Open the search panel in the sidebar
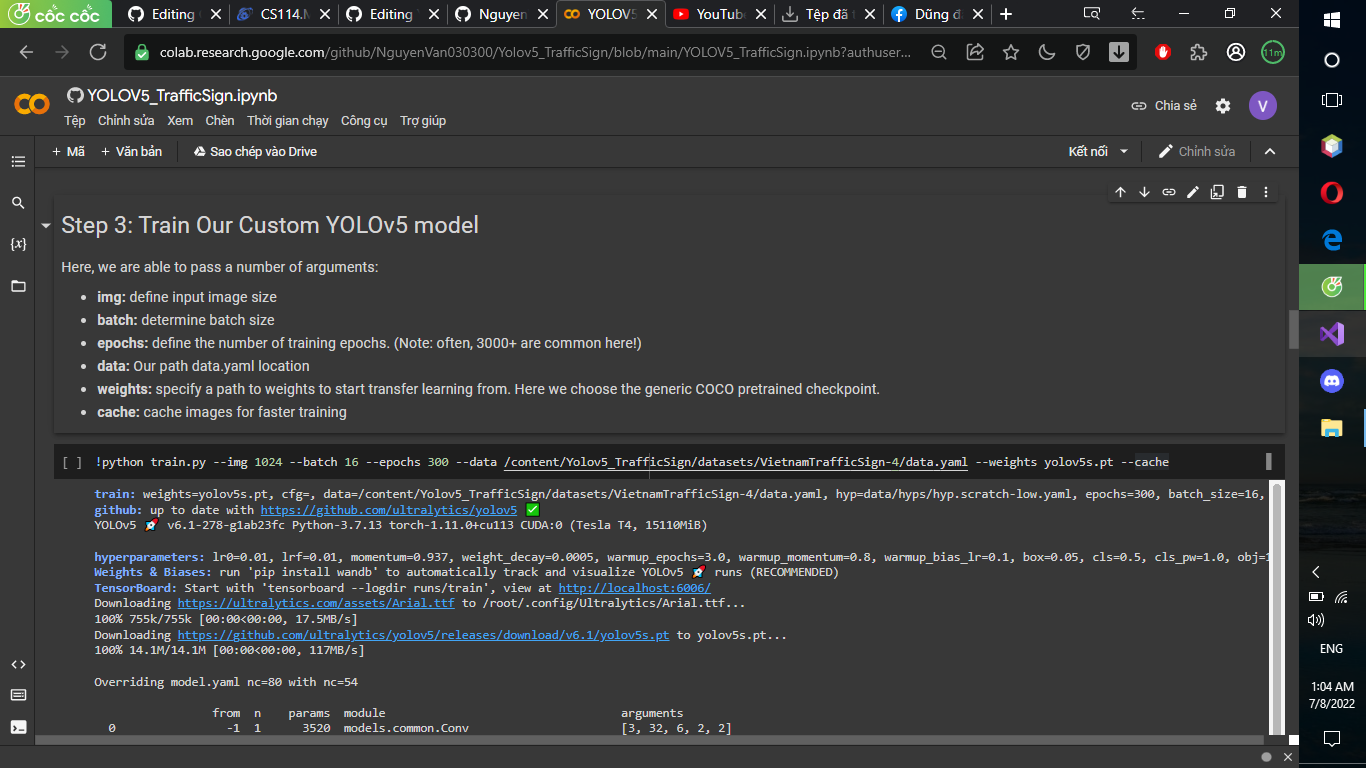Screen dimensions: 1366x768 coord(18,202)
